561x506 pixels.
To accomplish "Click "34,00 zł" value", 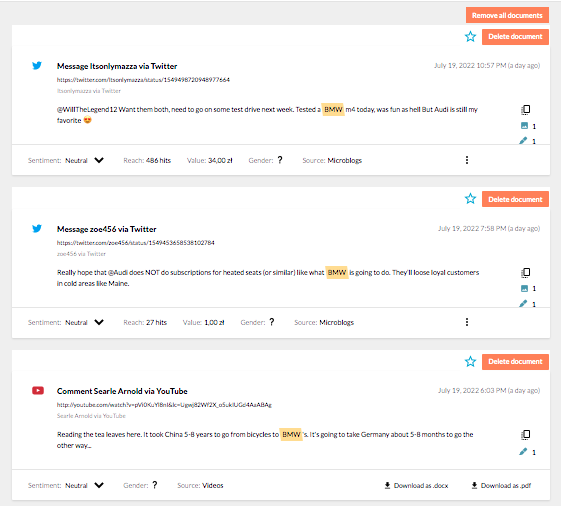I will 220,160.
